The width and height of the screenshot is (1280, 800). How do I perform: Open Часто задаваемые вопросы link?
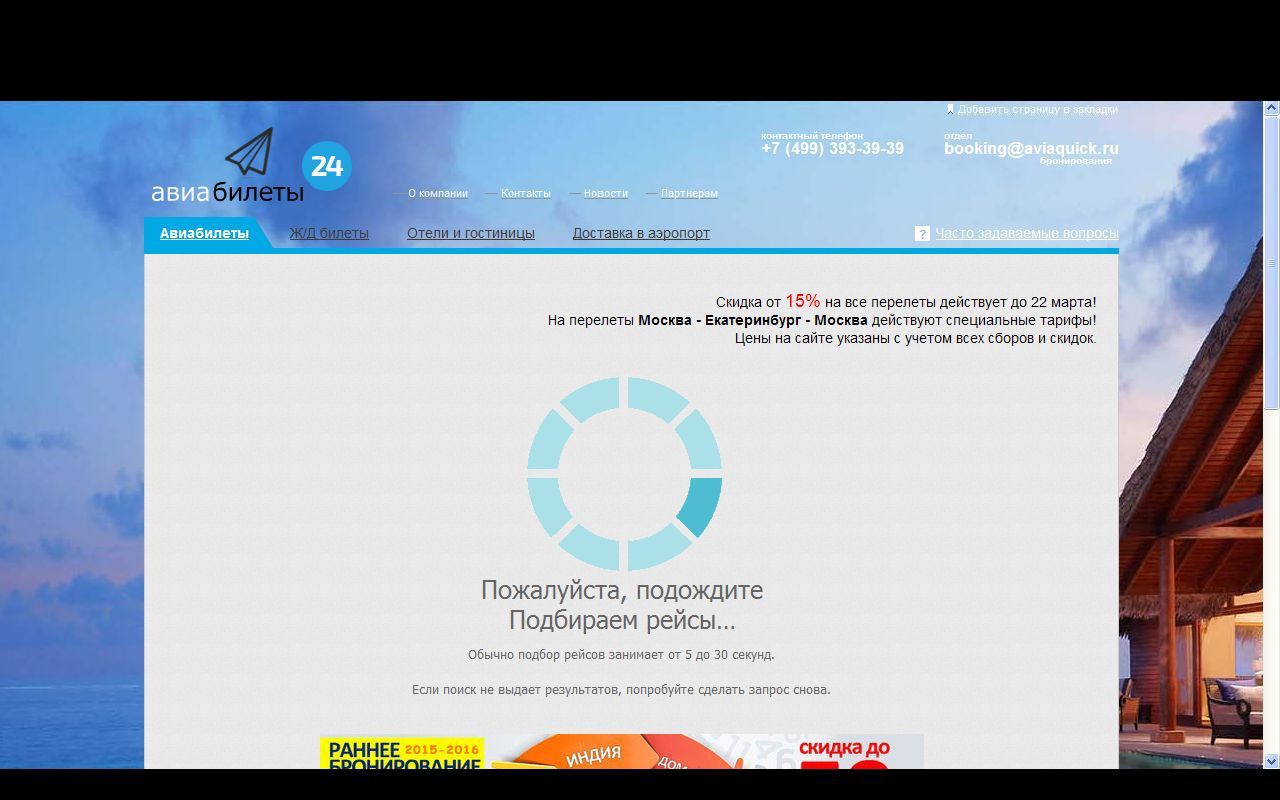[1027, 233]
